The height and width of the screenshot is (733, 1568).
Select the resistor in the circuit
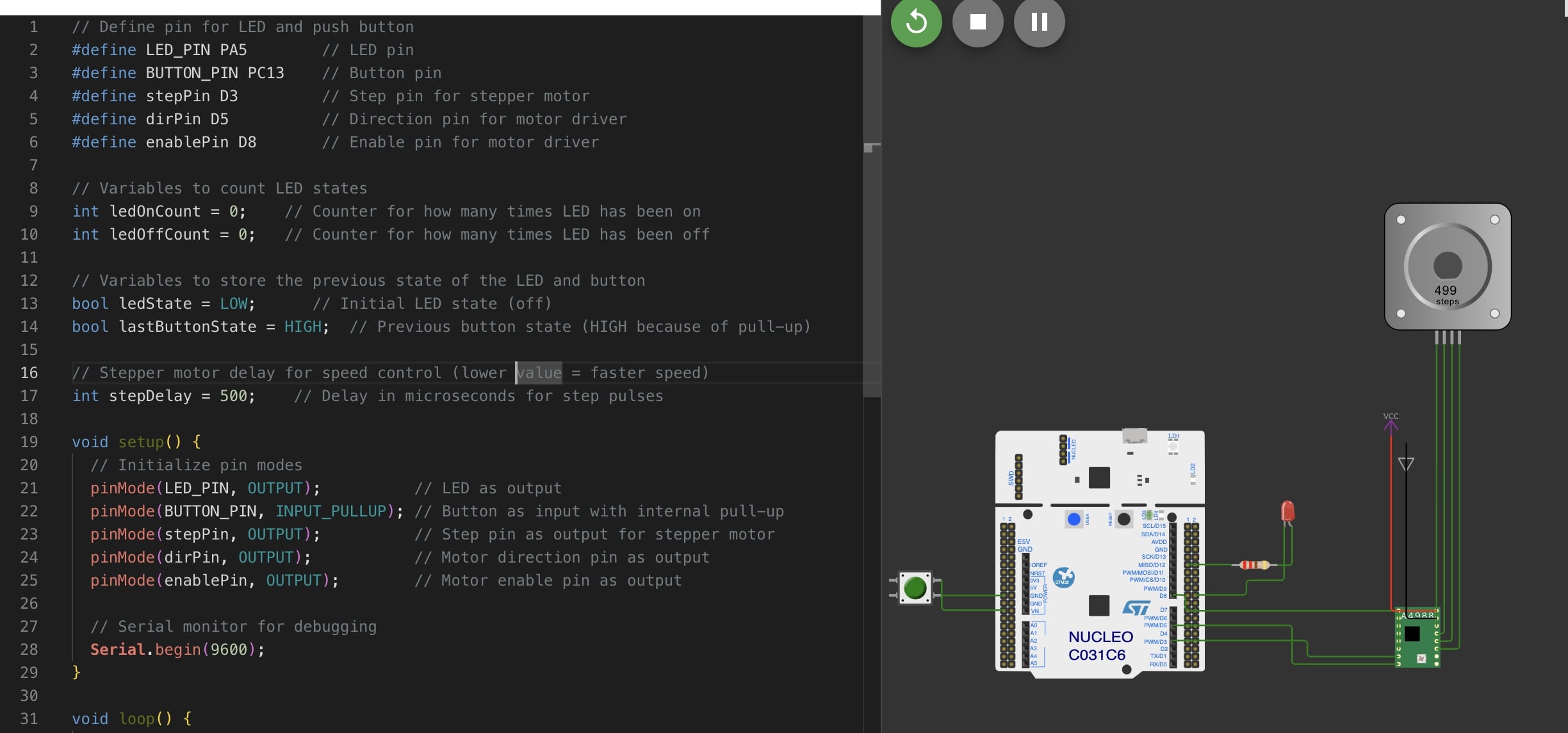pyautogui.click(x=1254, y=564)
